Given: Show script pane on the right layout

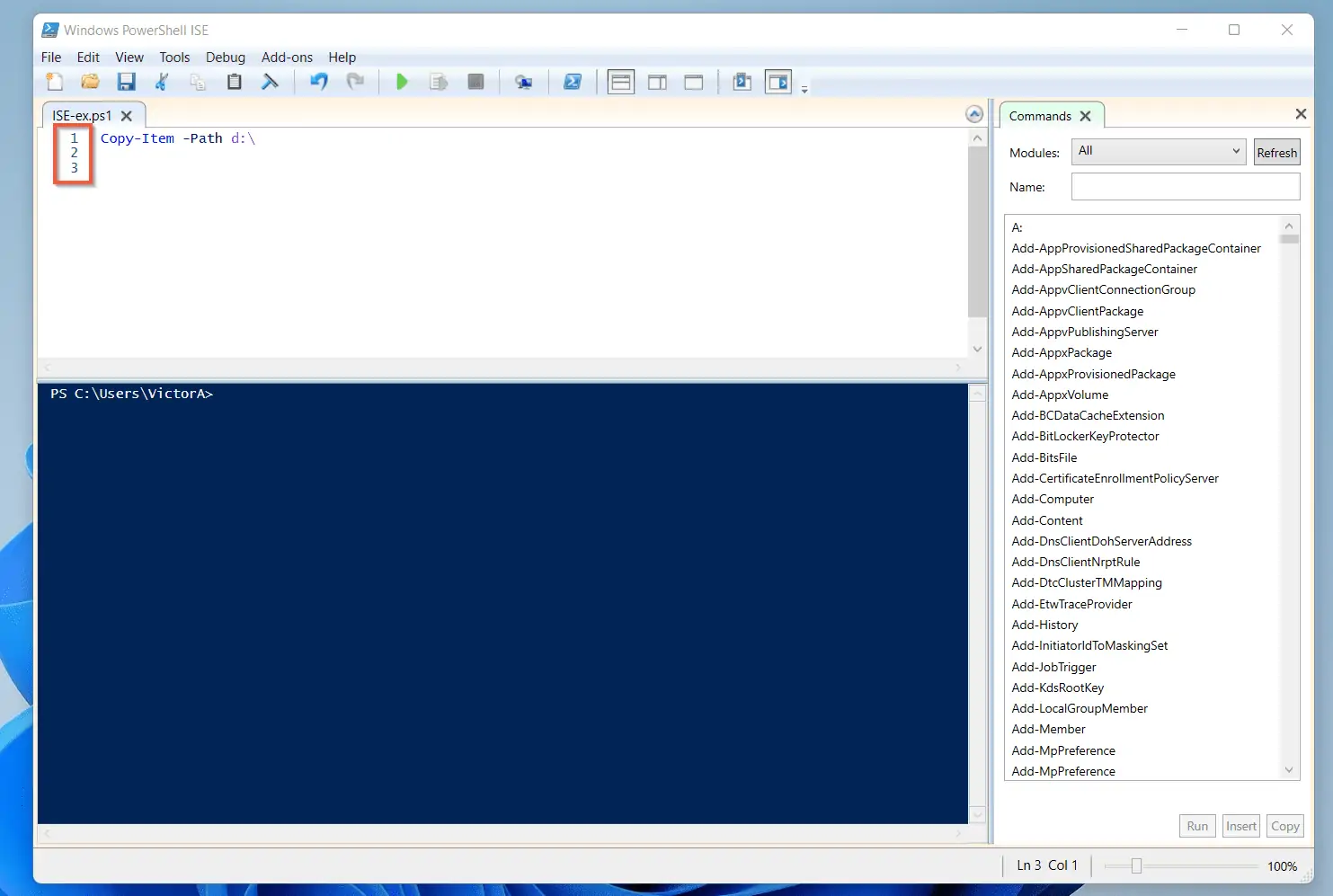Looking at the screenshot, I should click(657, 82).
